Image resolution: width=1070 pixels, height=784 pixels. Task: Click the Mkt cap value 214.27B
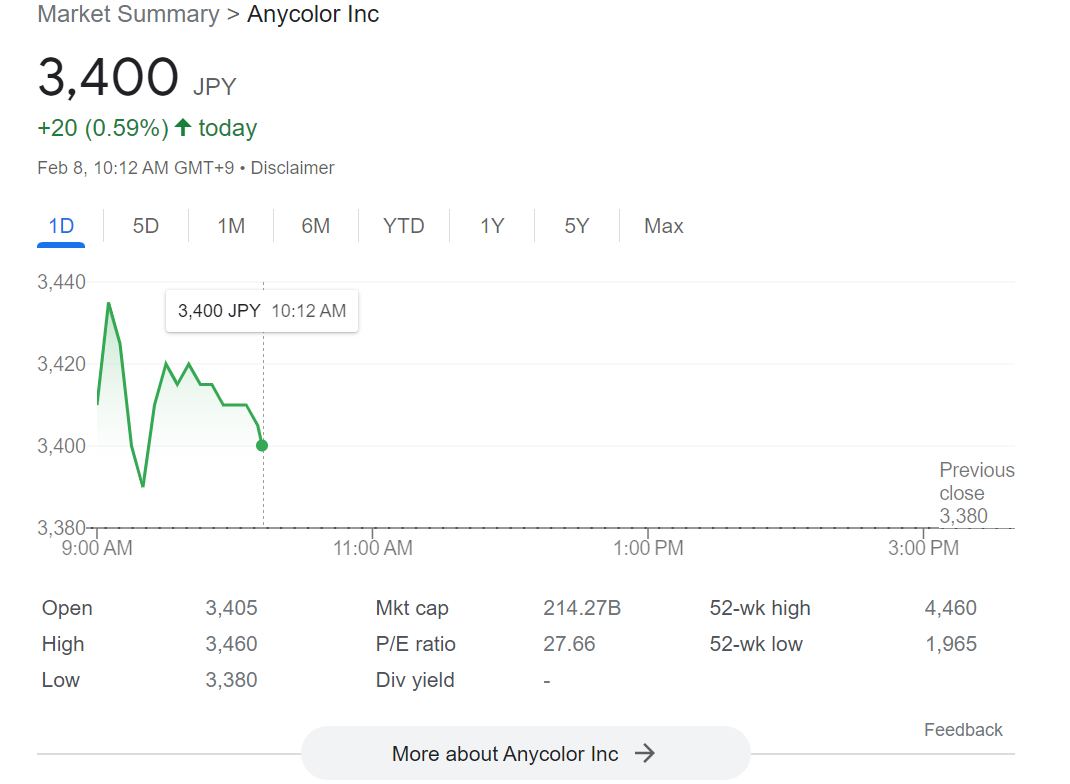click(x=582, y=608)
